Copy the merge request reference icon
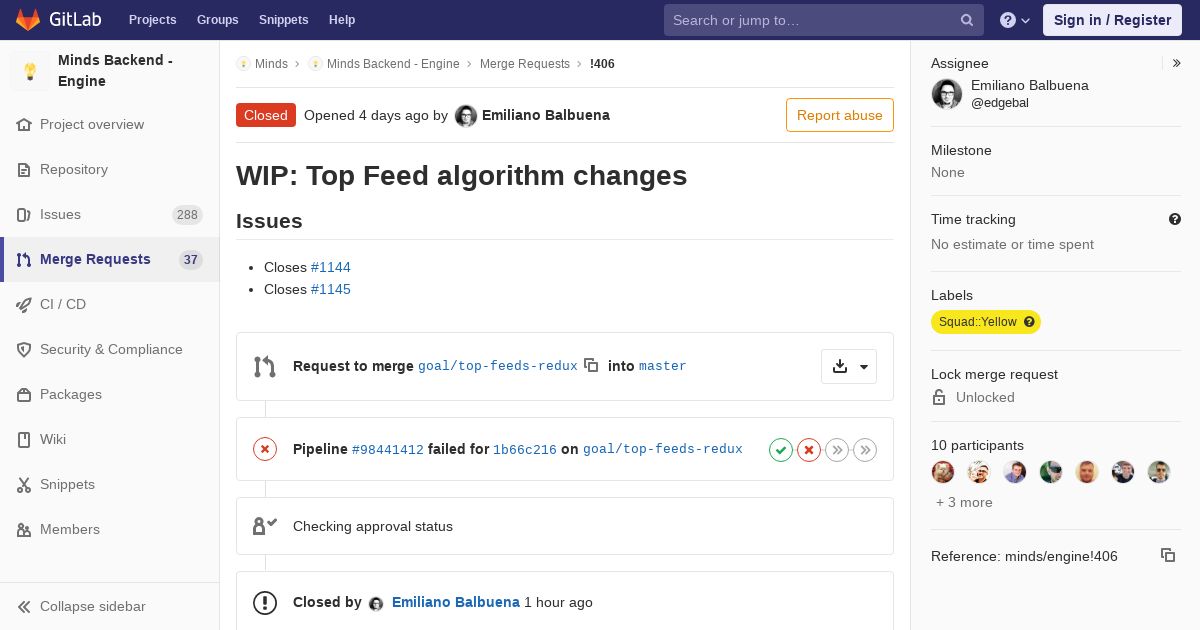 coord(1168,555)
